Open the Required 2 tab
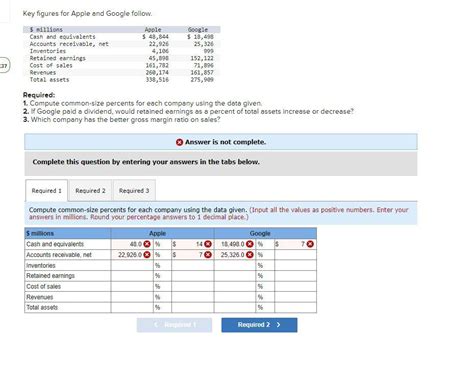Image resolution: width=474 pixels, height=385 pixels. (90, 191)
